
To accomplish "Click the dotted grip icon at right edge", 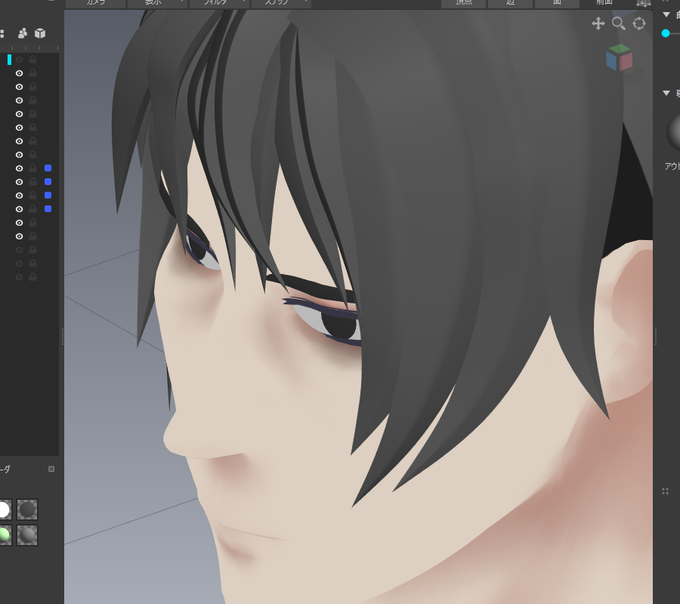I will tap(665, 491).
